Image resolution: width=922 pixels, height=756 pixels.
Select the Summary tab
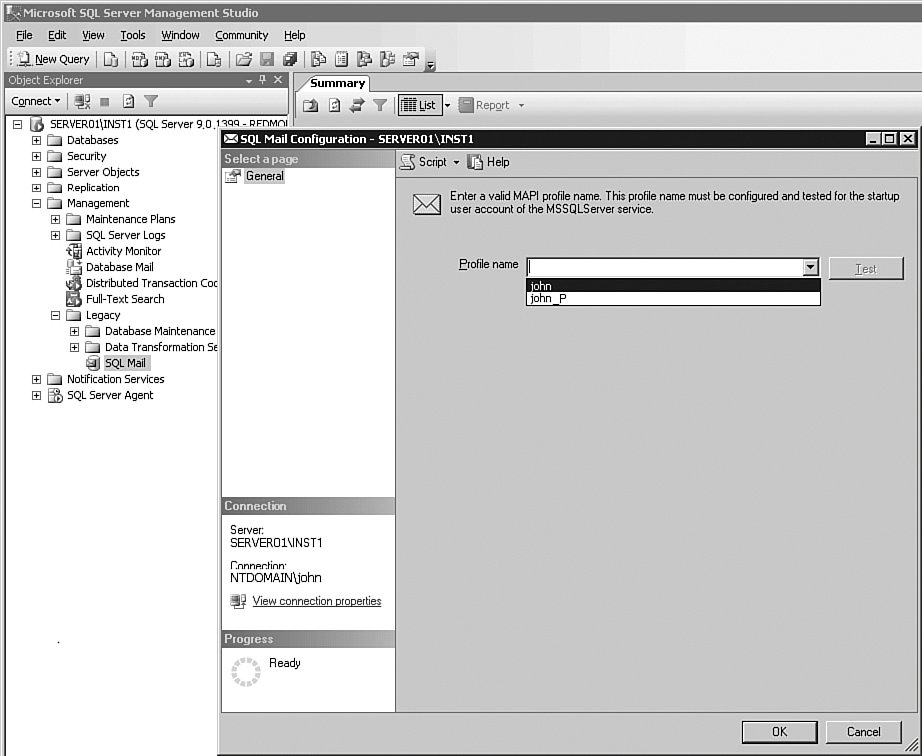coord(338,83)
